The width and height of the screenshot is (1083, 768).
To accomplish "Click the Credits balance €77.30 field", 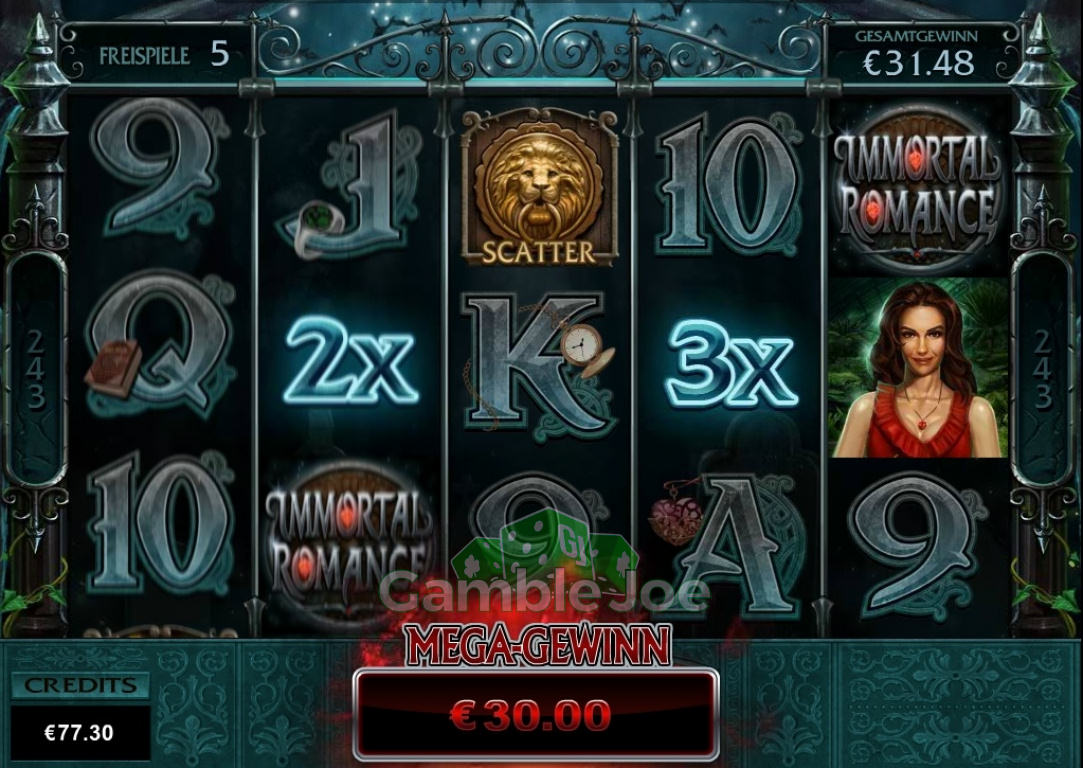I will pos(80,733).
